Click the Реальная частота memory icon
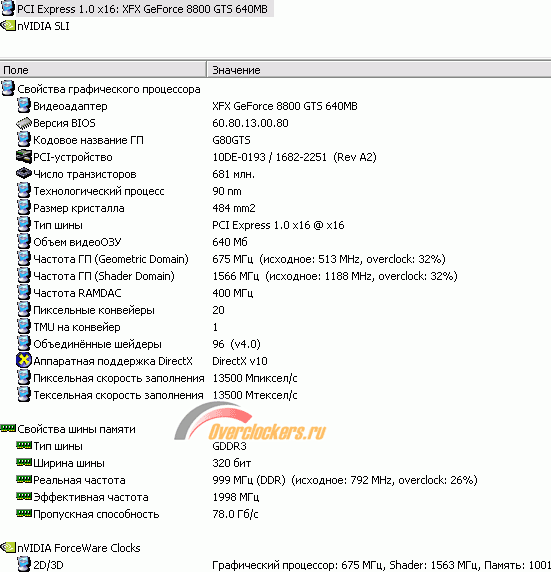This screenshot has height=572, width=551. click(x=24, y=479)
